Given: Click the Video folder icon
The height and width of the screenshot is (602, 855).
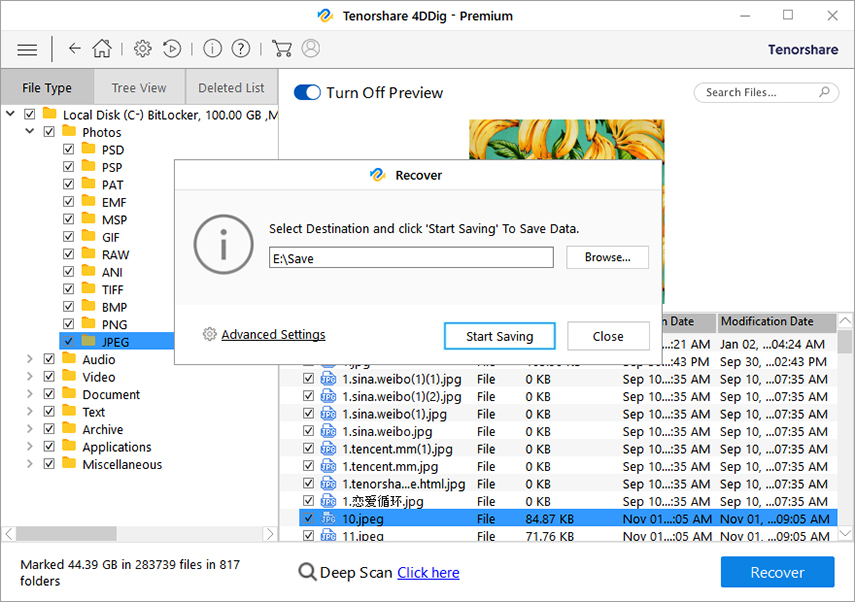Looking at the screenshot, I should coord(69,376).
